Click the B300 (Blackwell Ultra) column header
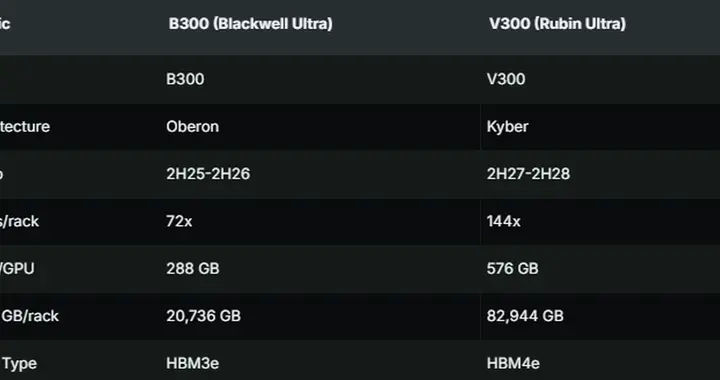The width and height of the screenshot is (720, 380). point(250,24)
